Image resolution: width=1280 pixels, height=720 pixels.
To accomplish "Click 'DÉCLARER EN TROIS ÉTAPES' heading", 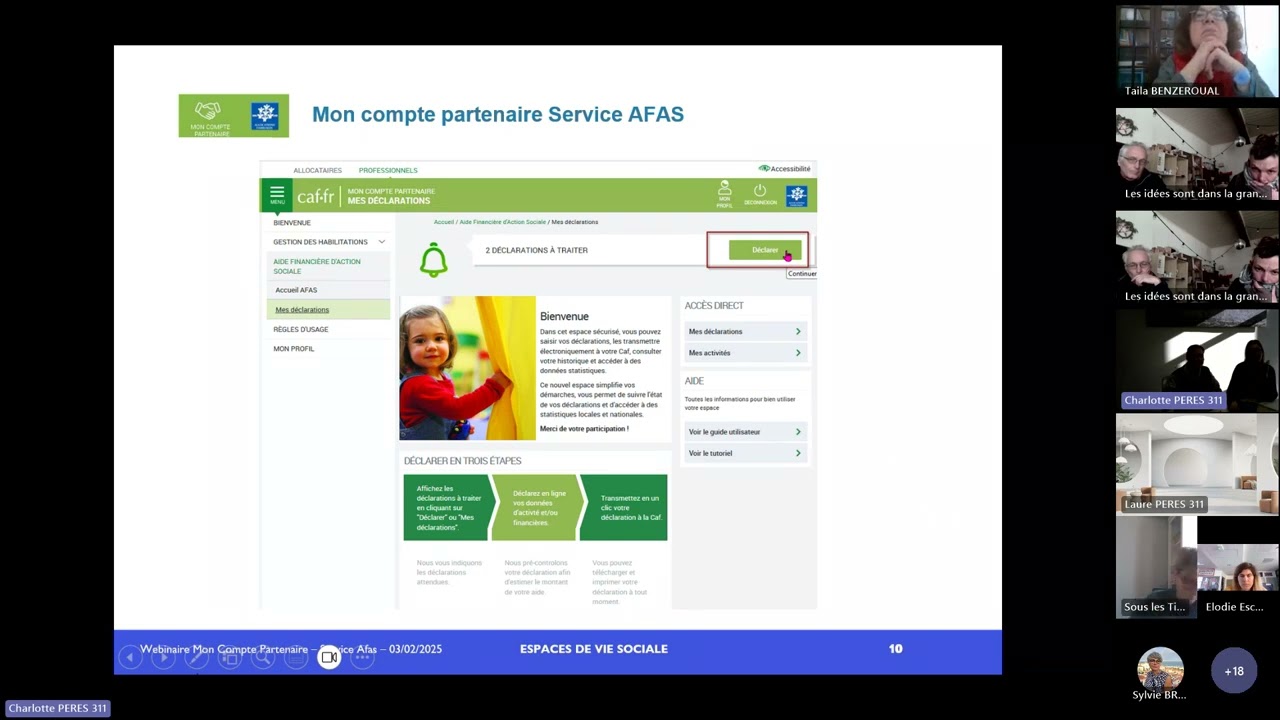I will (463, 461).
